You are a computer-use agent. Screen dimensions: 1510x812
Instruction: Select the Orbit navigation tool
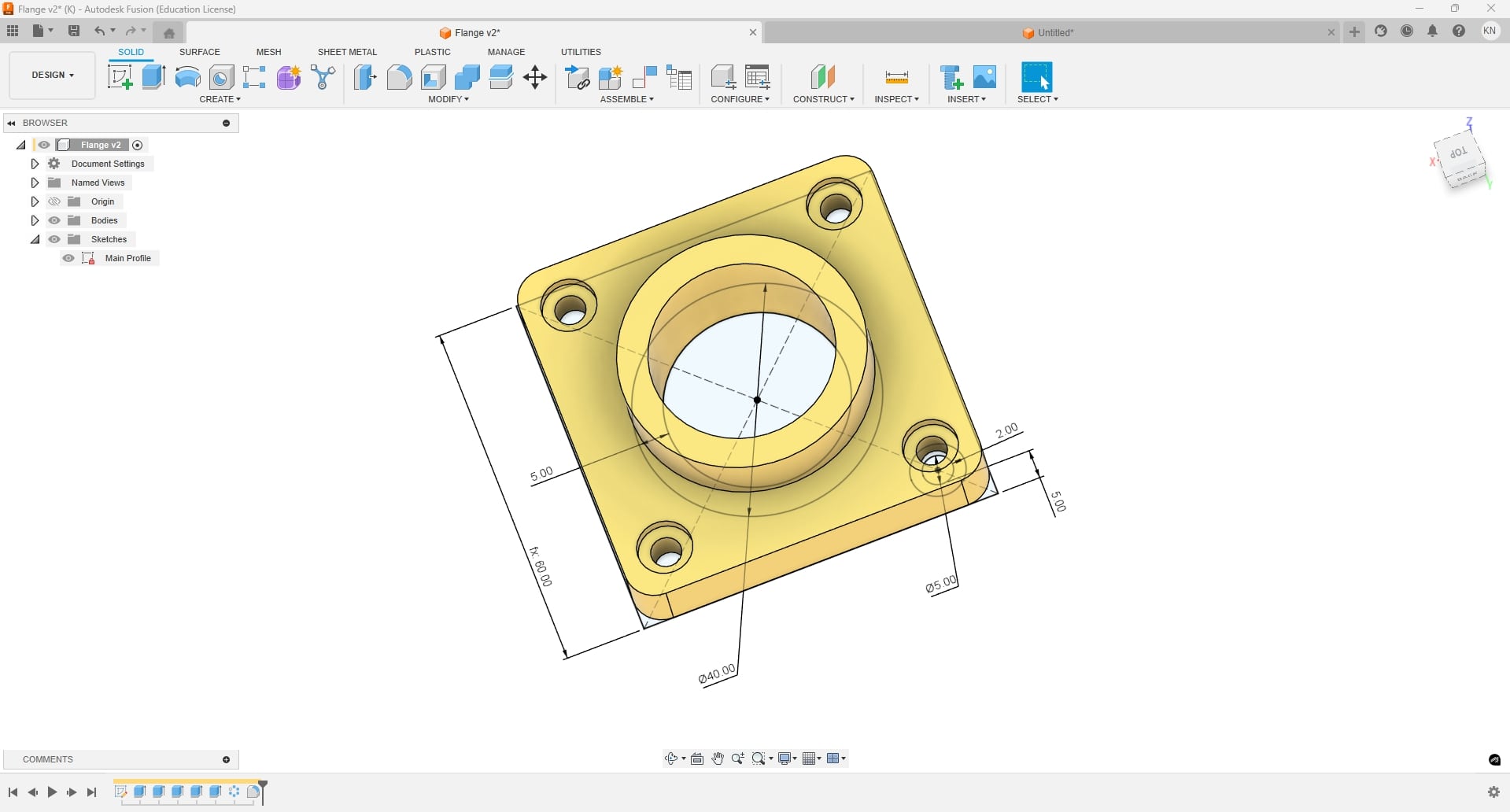click(671, 758)
